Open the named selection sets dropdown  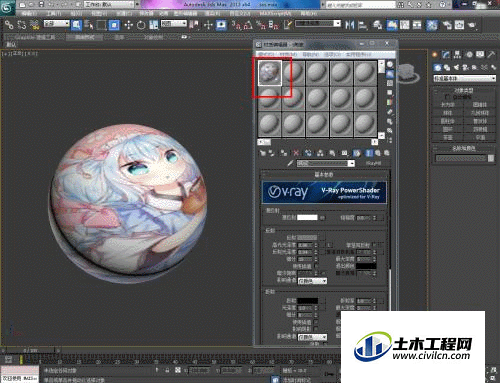coord(318,24)
